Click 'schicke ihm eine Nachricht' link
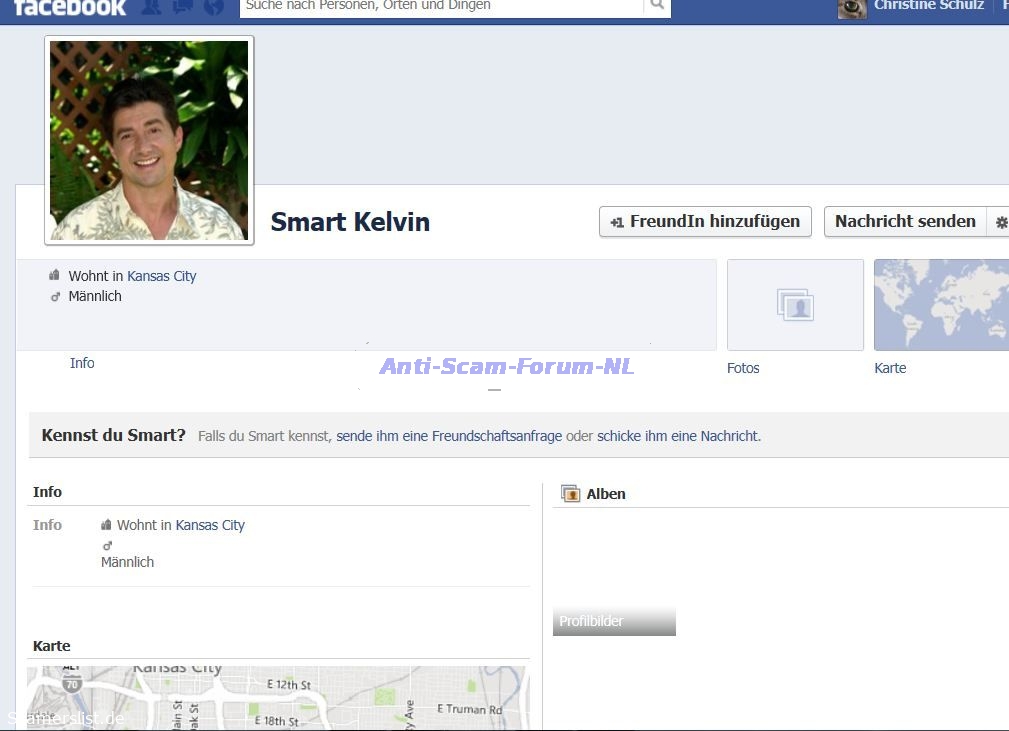This screenshot has width=1009, height=731. 677,436
